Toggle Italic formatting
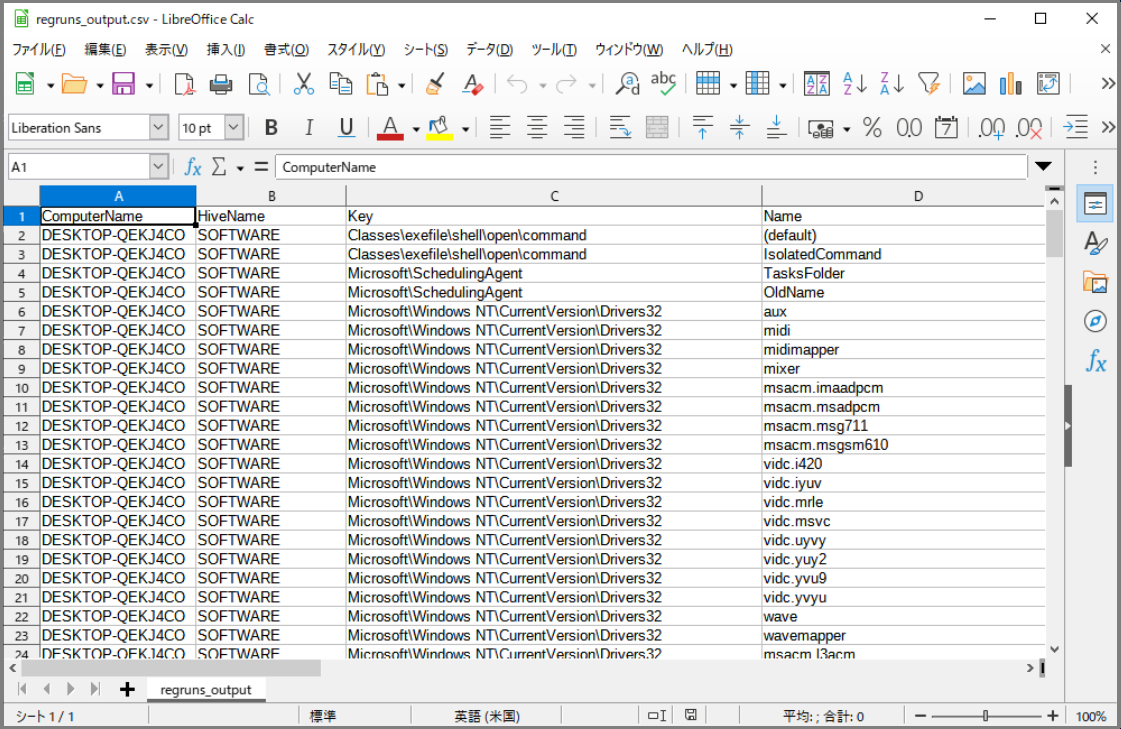 (309, 128)
